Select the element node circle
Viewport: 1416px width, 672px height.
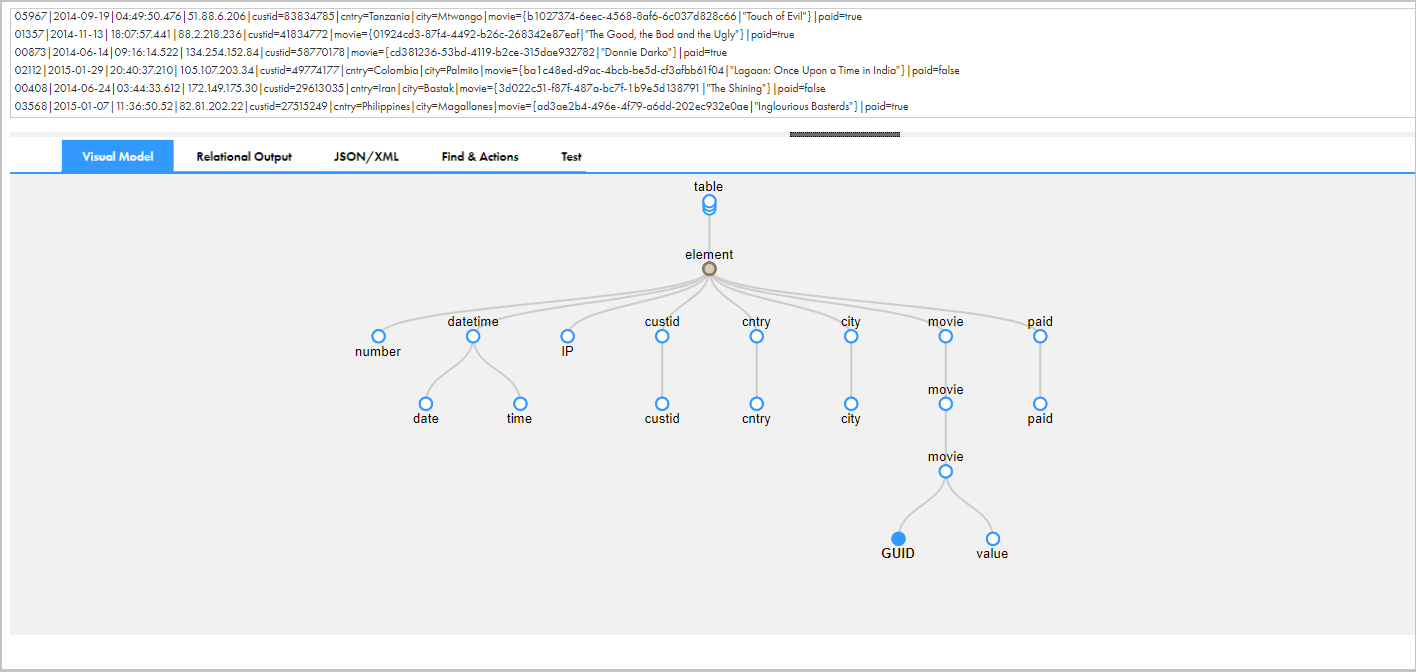point(709,269)
